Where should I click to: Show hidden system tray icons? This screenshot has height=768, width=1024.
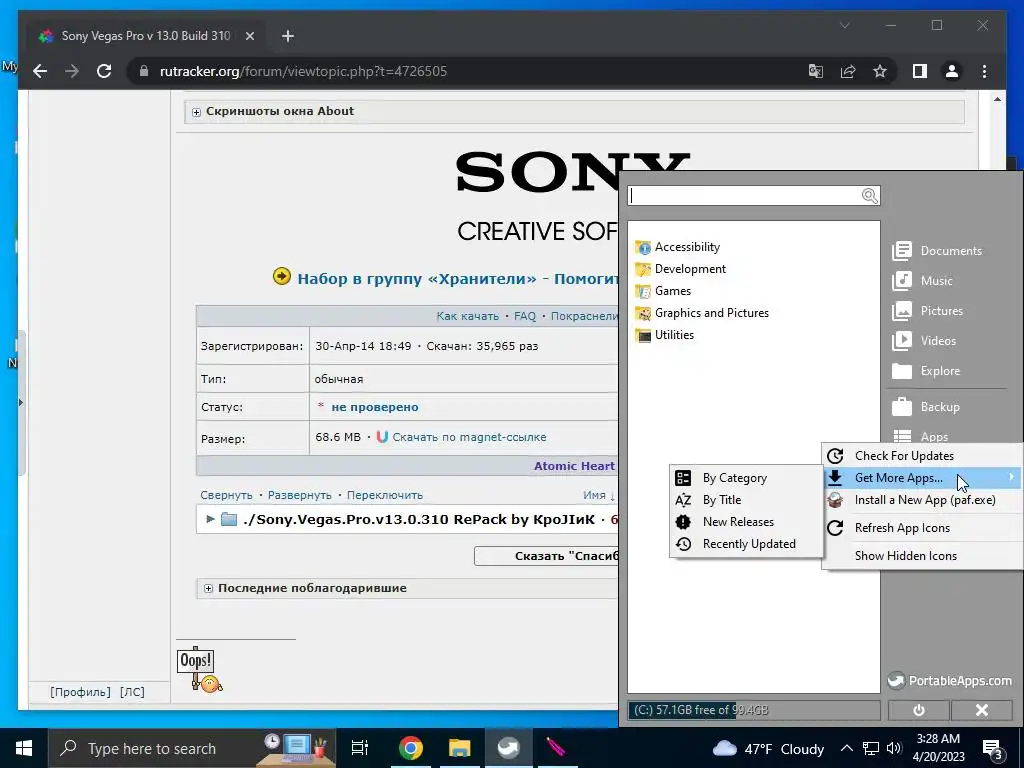coord(846,748)
